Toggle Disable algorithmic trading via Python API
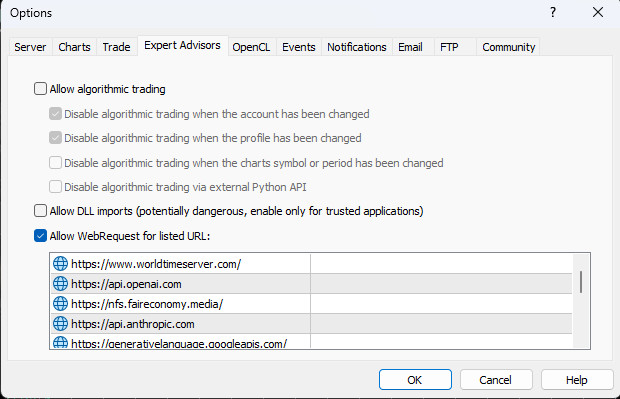Viewport: 620px width, 399px height. (x=55, y=187)
